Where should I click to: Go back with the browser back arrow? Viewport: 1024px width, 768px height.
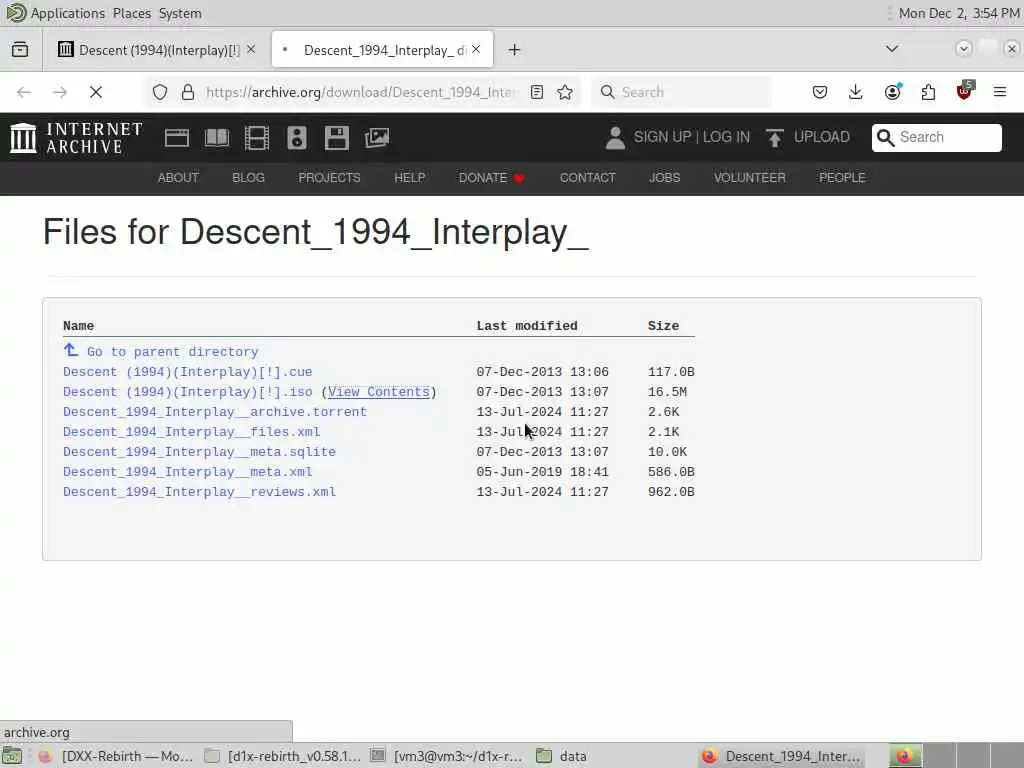coord(24,92)
